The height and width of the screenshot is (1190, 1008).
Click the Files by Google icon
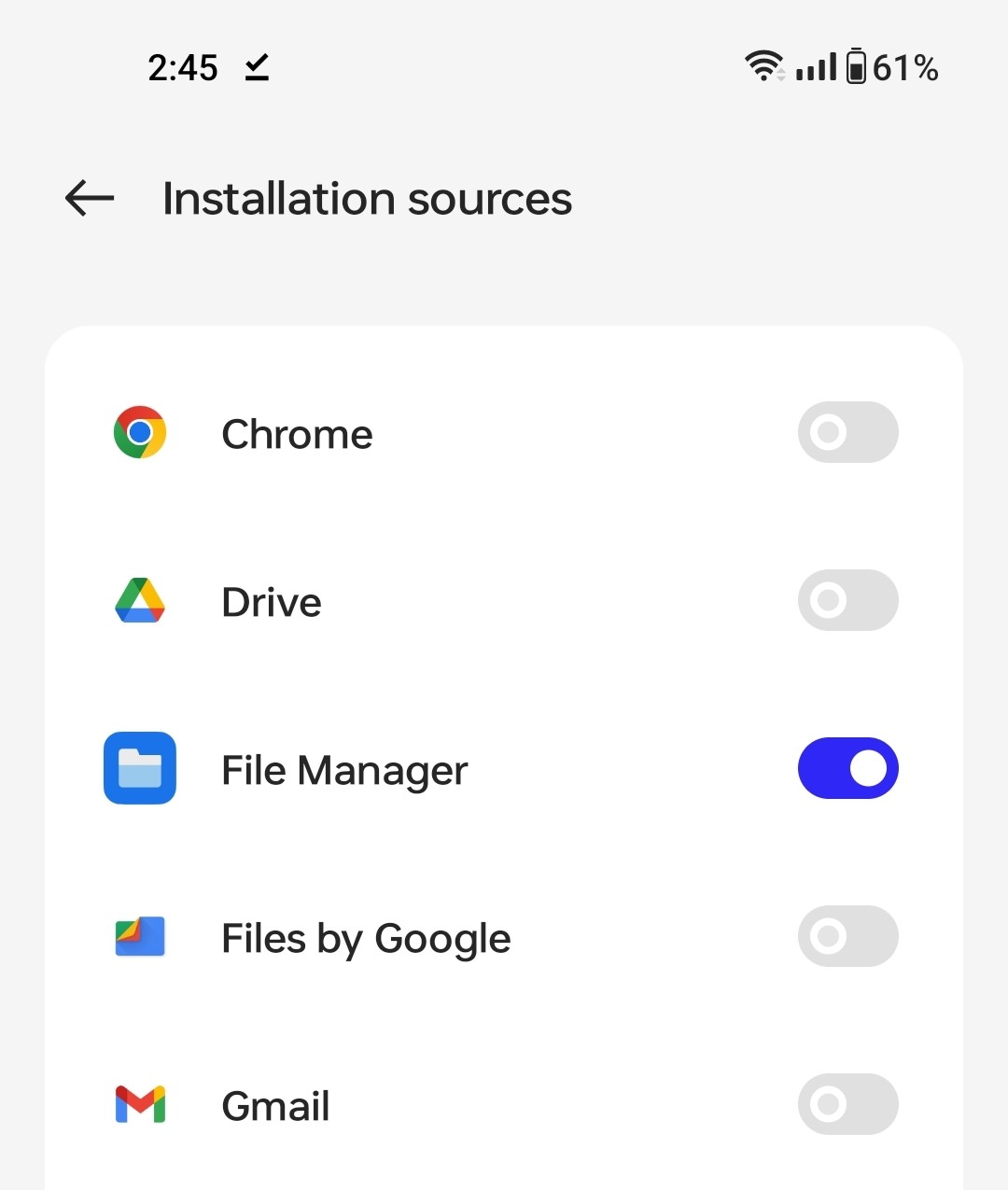[140, 937]
